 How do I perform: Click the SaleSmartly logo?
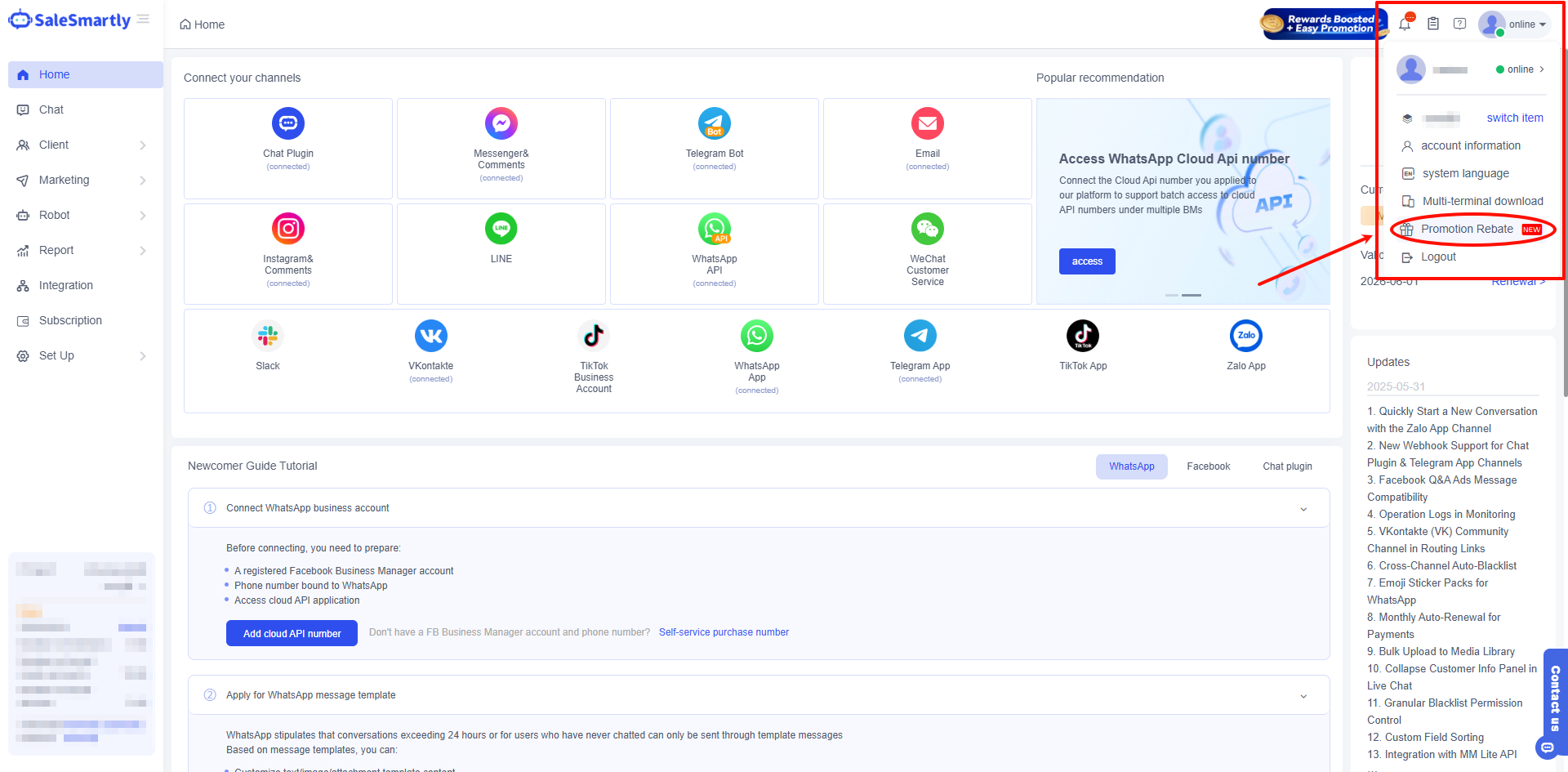(69, 20)
